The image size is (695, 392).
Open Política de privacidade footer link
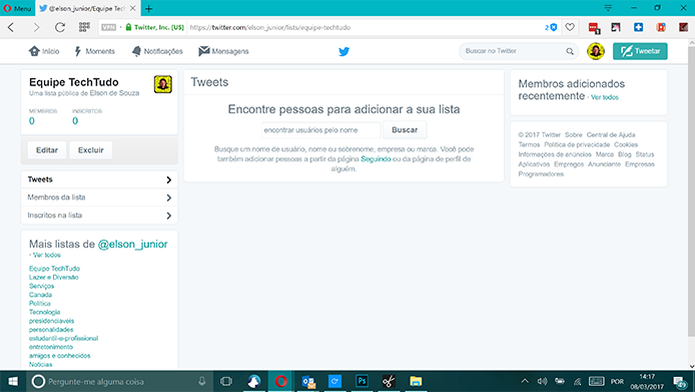point(577,145)
